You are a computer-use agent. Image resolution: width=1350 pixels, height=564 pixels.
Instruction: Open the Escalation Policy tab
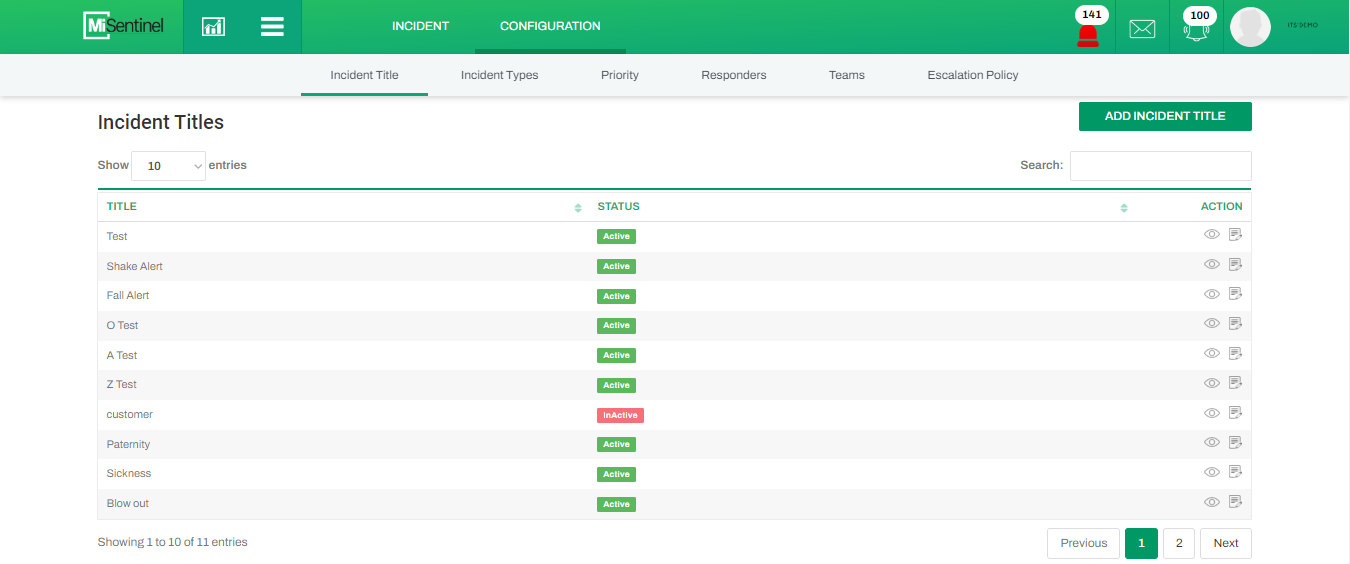(972, 75)
